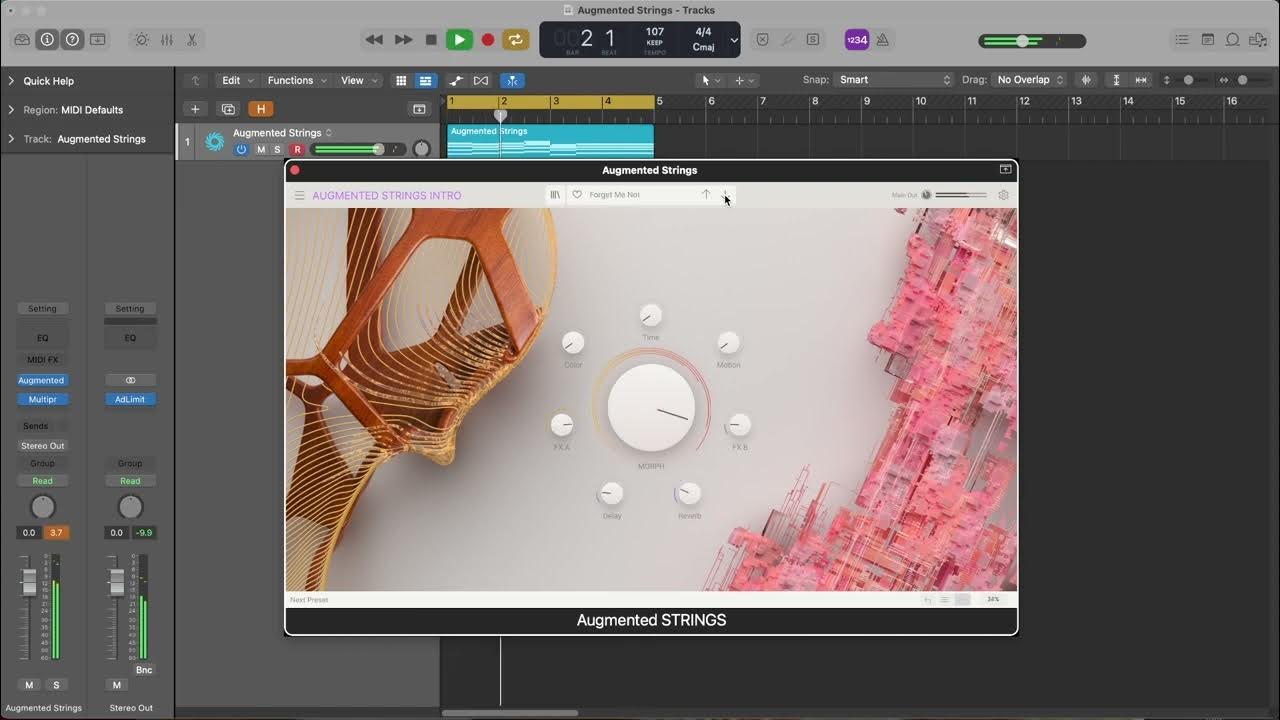The height and width of the screenshot is (720, 1280).
Task: Adjust the vertical zoom slider
Action: click(1190, 80)
